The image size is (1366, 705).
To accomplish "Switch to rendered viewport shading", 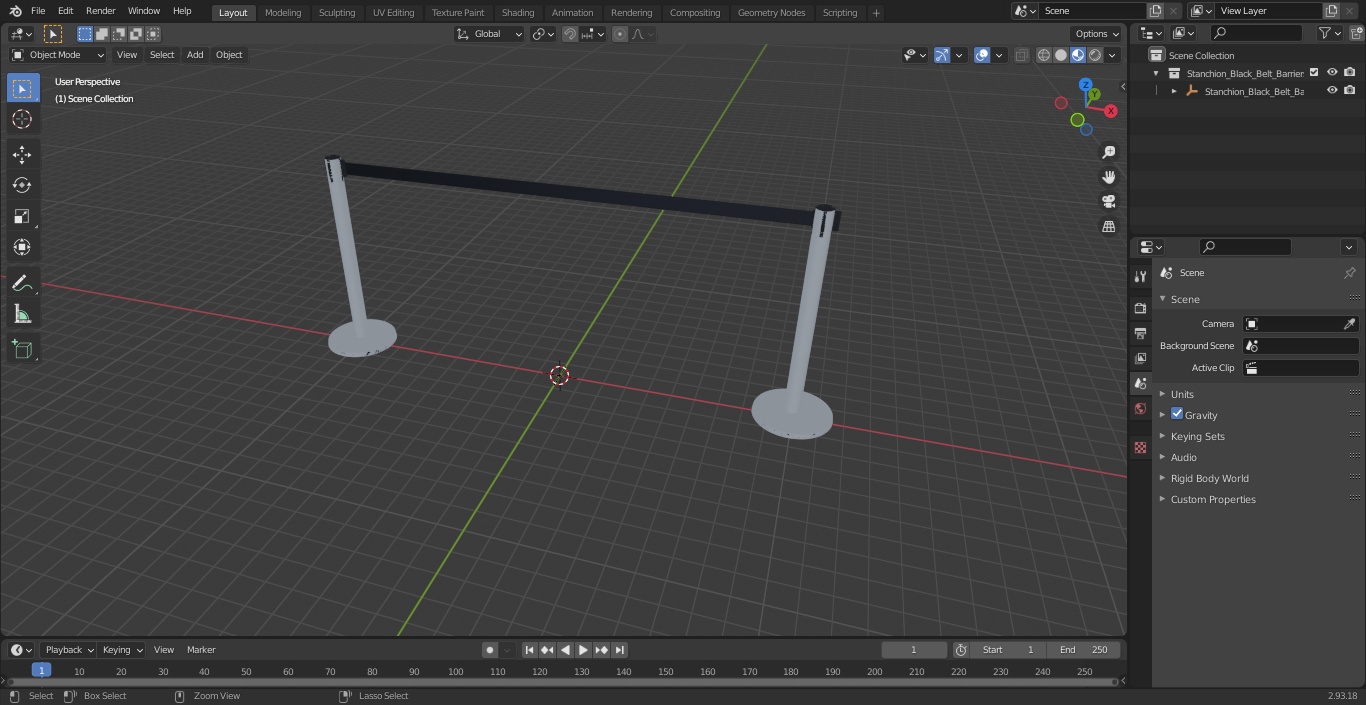I will 1095,55.
